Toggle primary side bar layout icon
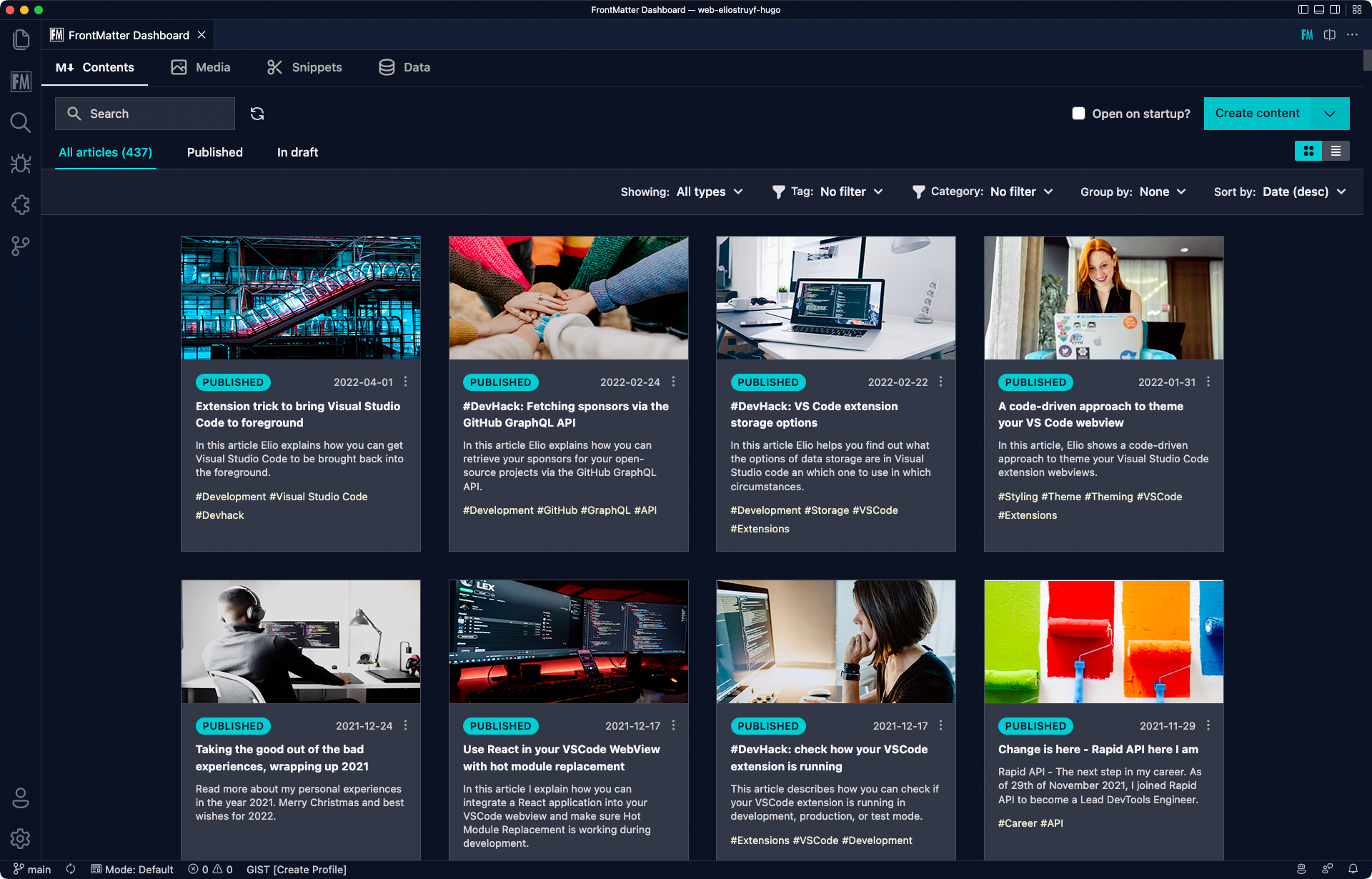1372x879 pixels. [x=1303, y=9]
